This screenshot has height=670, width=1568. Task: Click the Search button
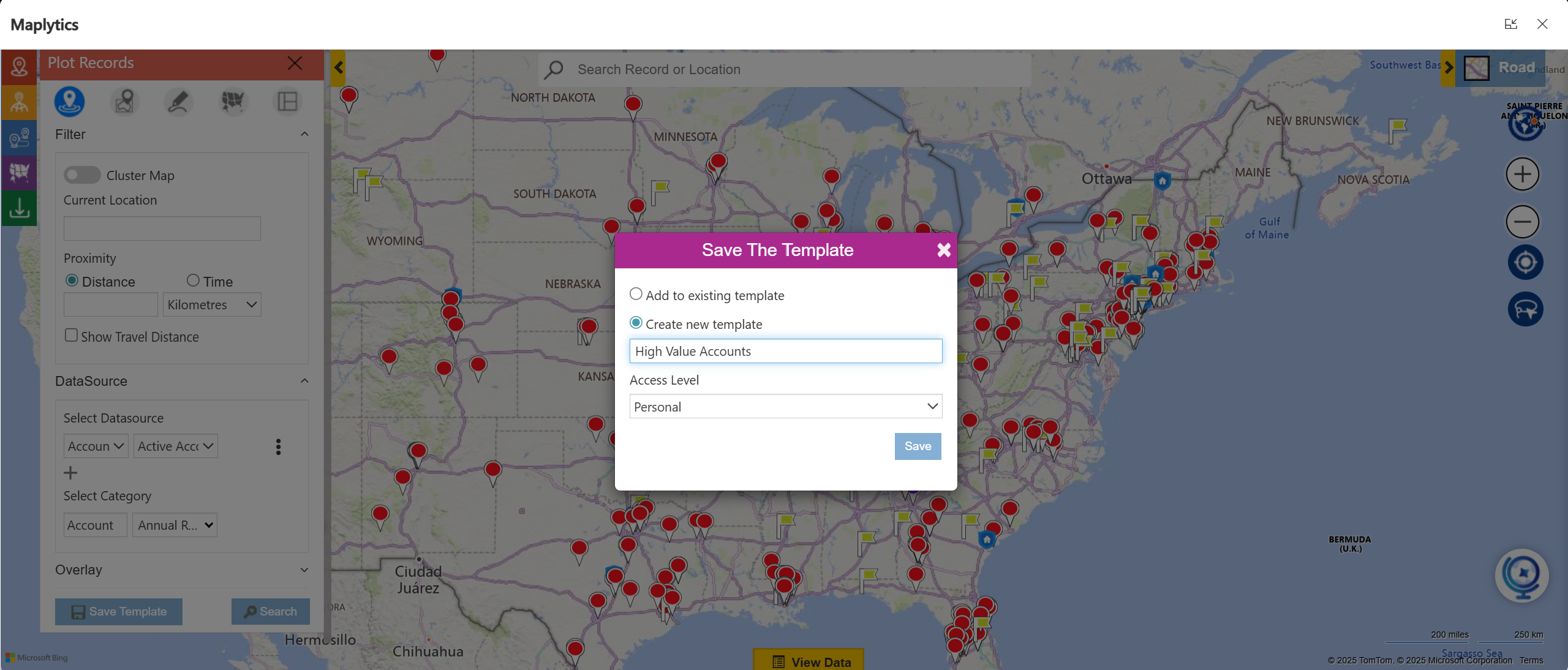270,612
